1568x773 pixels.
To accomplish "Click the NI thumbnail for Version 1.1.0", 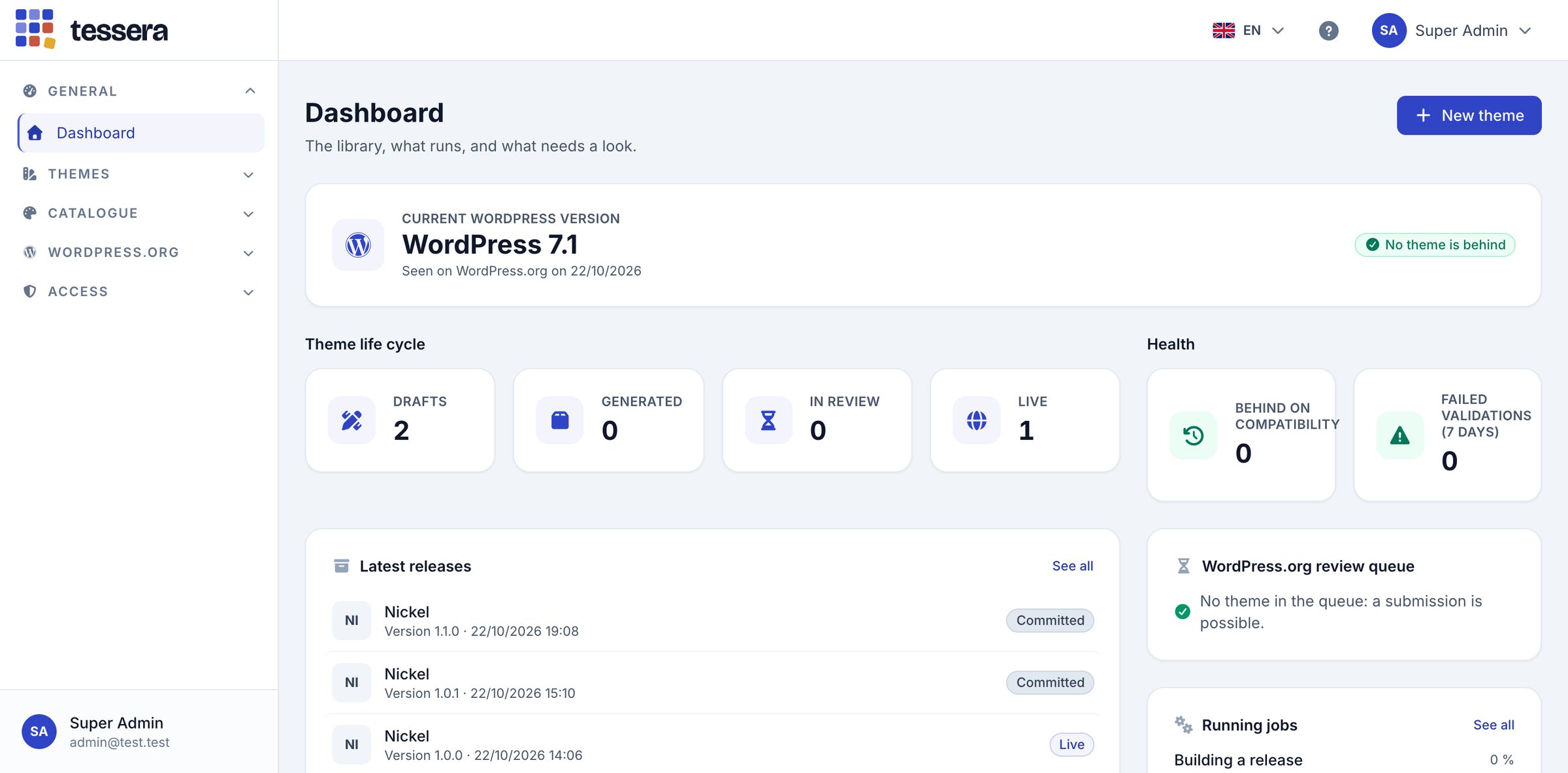I will tap(351, 620).
